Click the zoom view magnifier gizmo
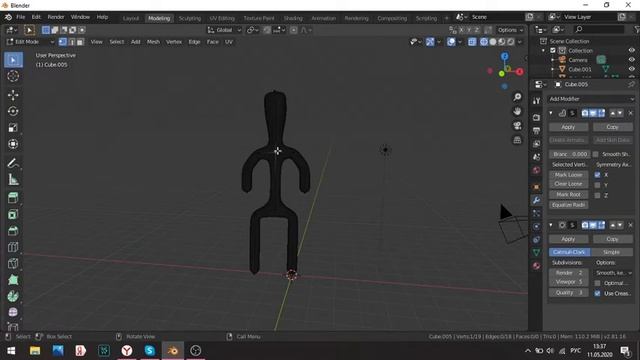Screen dimensions: 640x360 517,97
